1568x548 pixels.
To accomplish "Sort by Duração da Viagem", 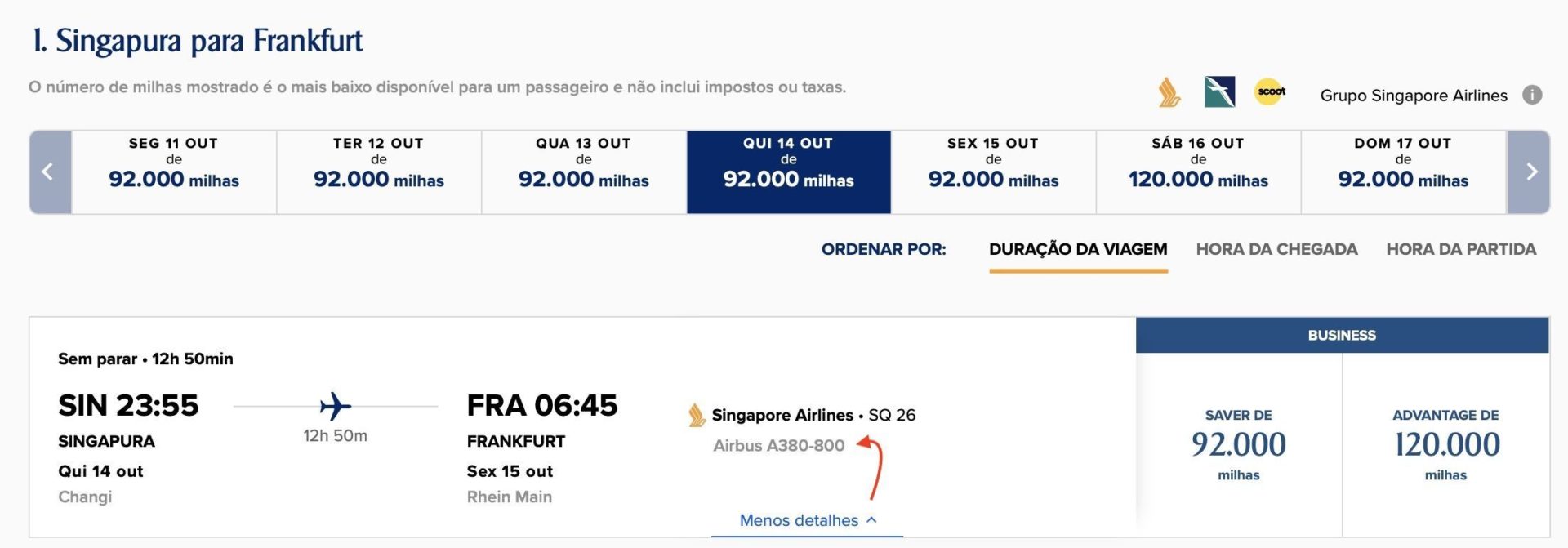I will [1078, 249].
